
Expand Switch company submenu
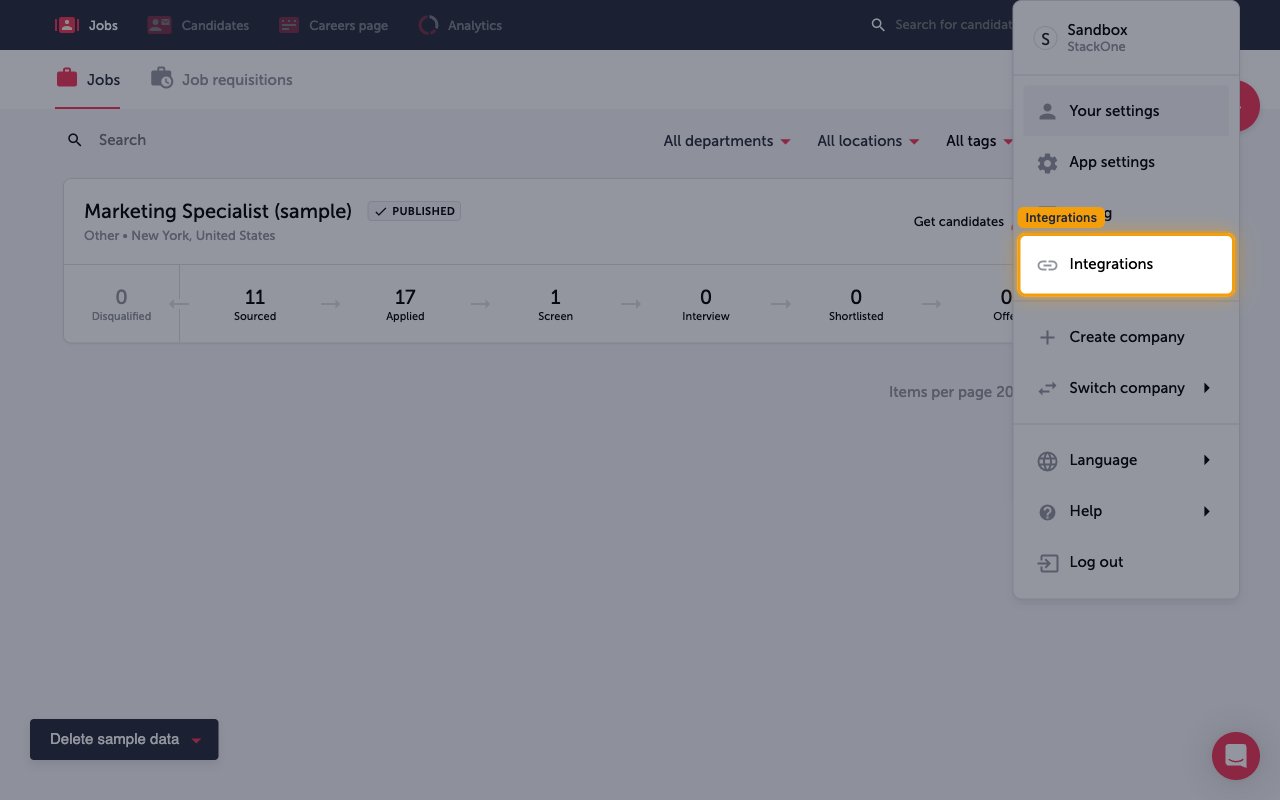click(1125, 388)
